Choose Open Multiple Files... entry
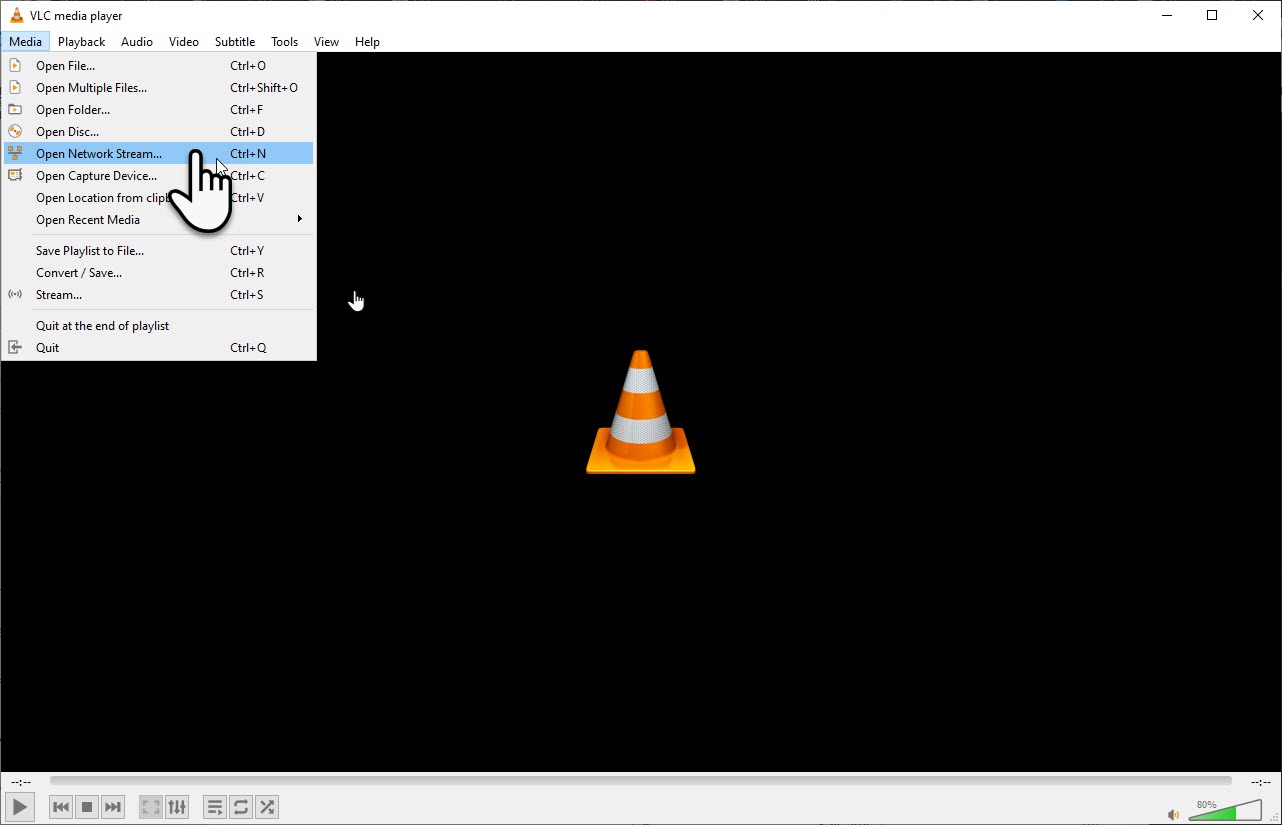Viewport: 1282px width, 825px height. tap(159, 88)
